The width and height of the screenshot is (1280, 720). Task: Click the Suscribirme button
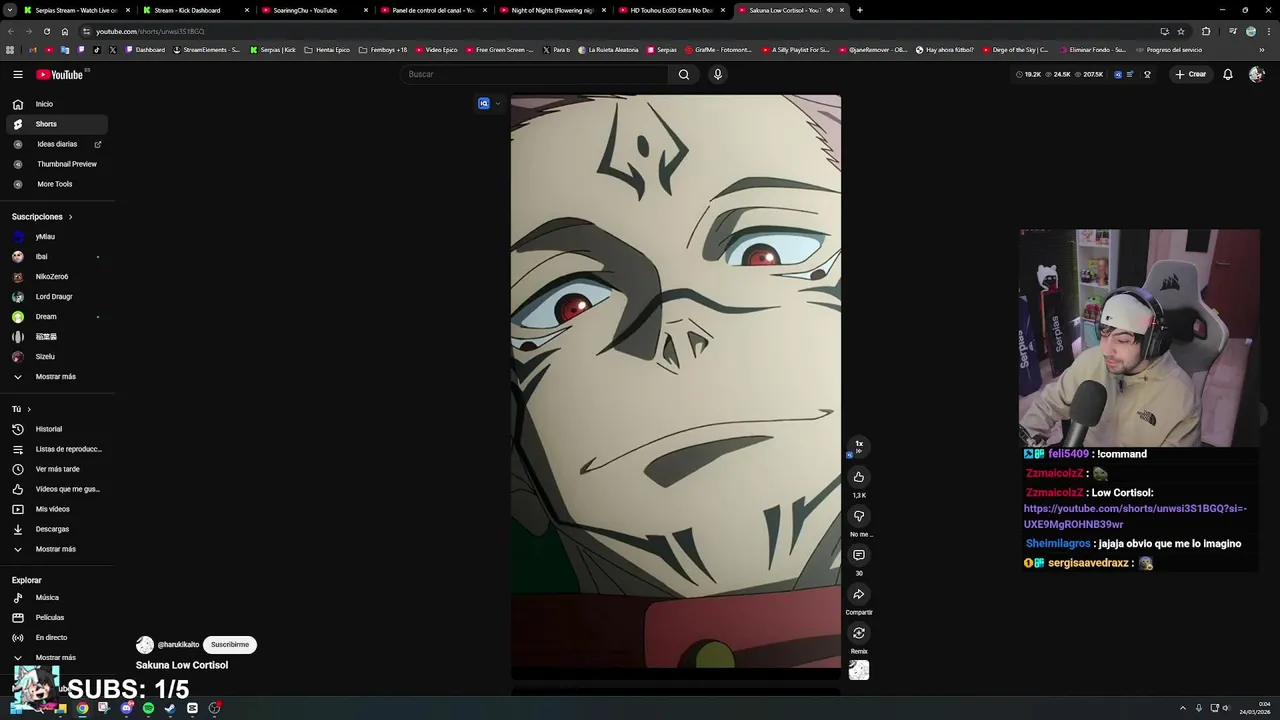[x=230, y=645]
